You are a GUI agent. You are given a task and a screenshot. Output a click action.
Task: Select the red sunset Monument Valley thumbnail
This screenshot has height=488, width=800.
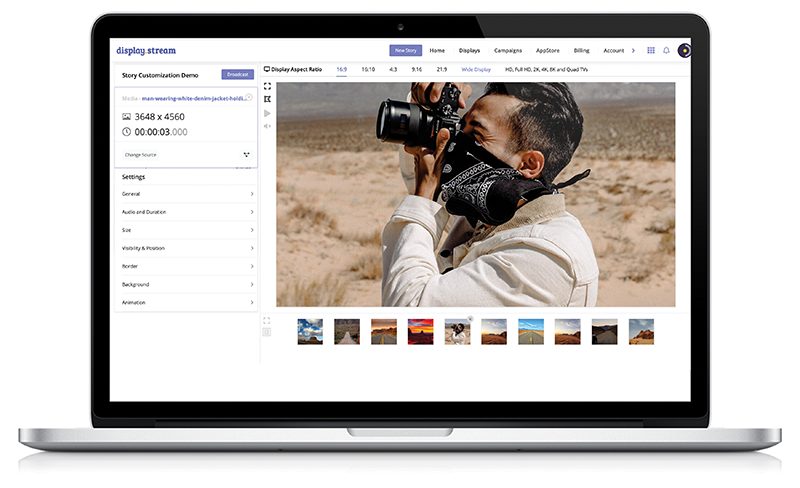tap(420, 332)
